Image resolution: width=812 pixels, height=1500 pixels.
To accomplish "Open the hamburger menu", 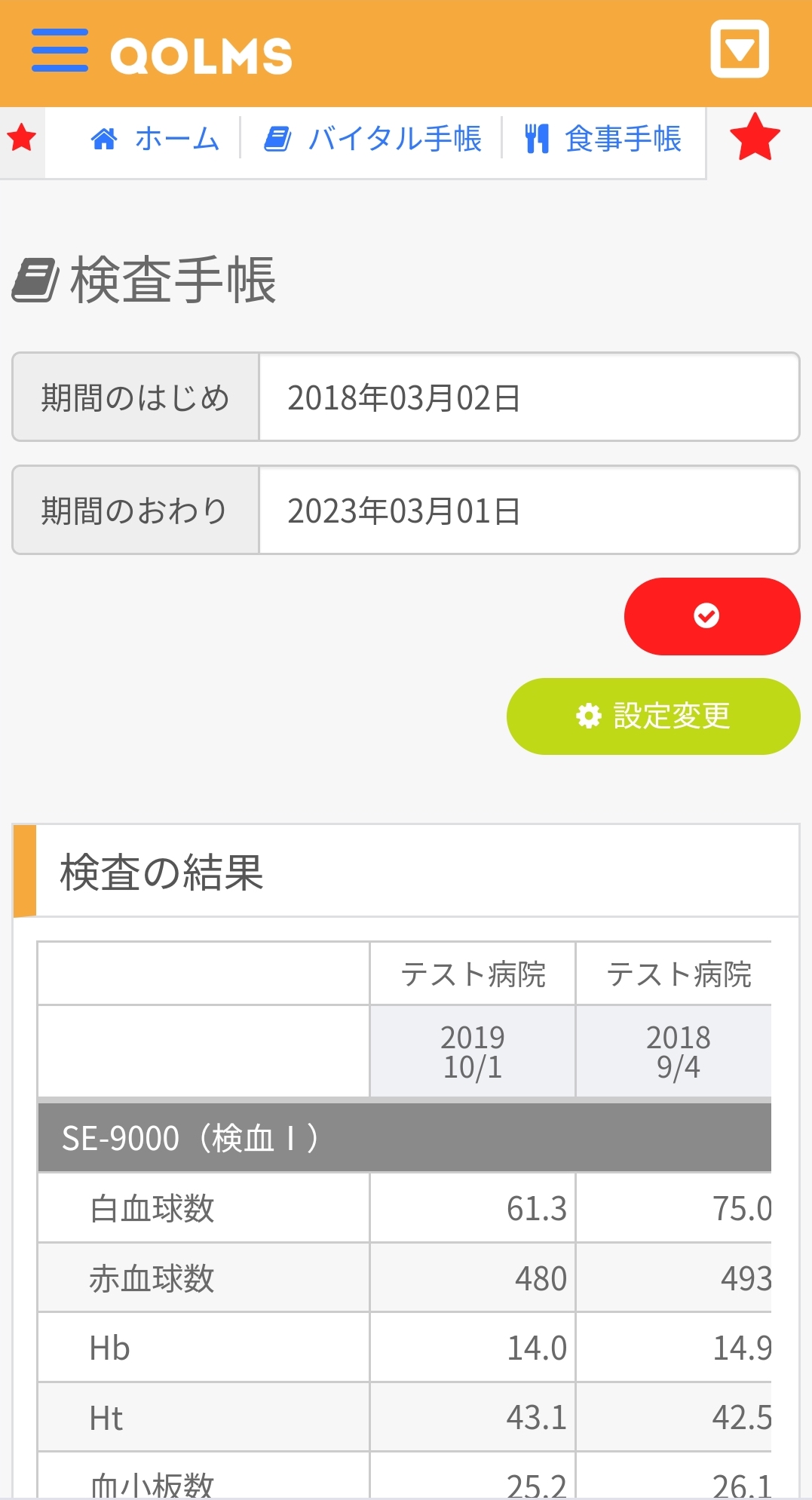I will click(x=60, y=51).
